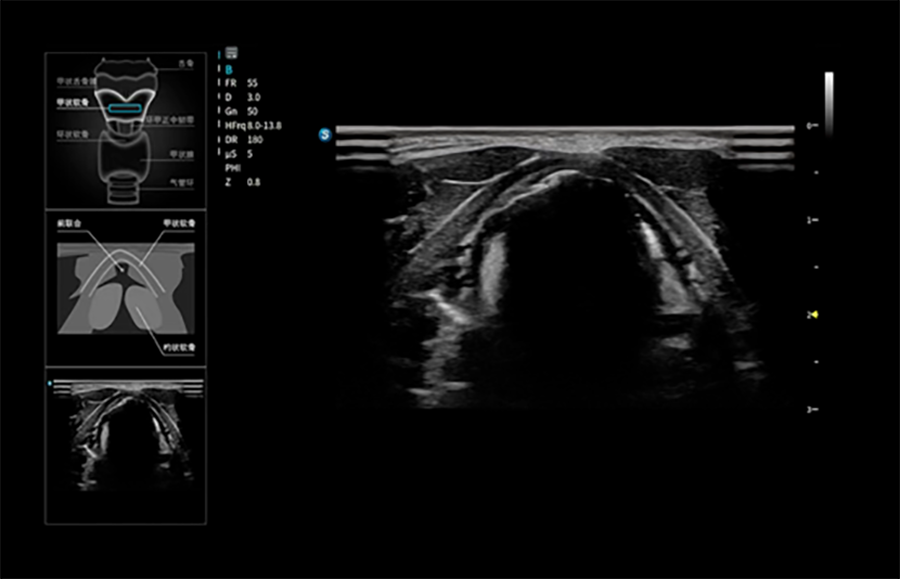Click the blue probe orientation marker
The image size is (900, 579).
point(325,133)
